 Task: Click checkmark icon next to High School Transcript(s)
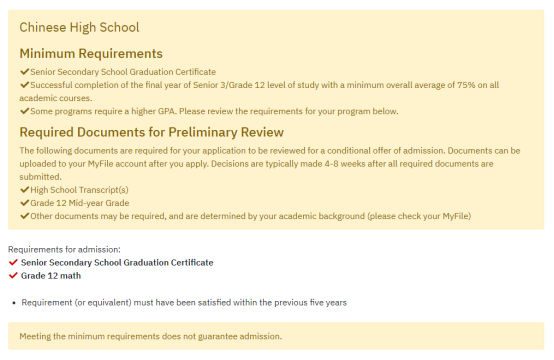coord(24,190)
